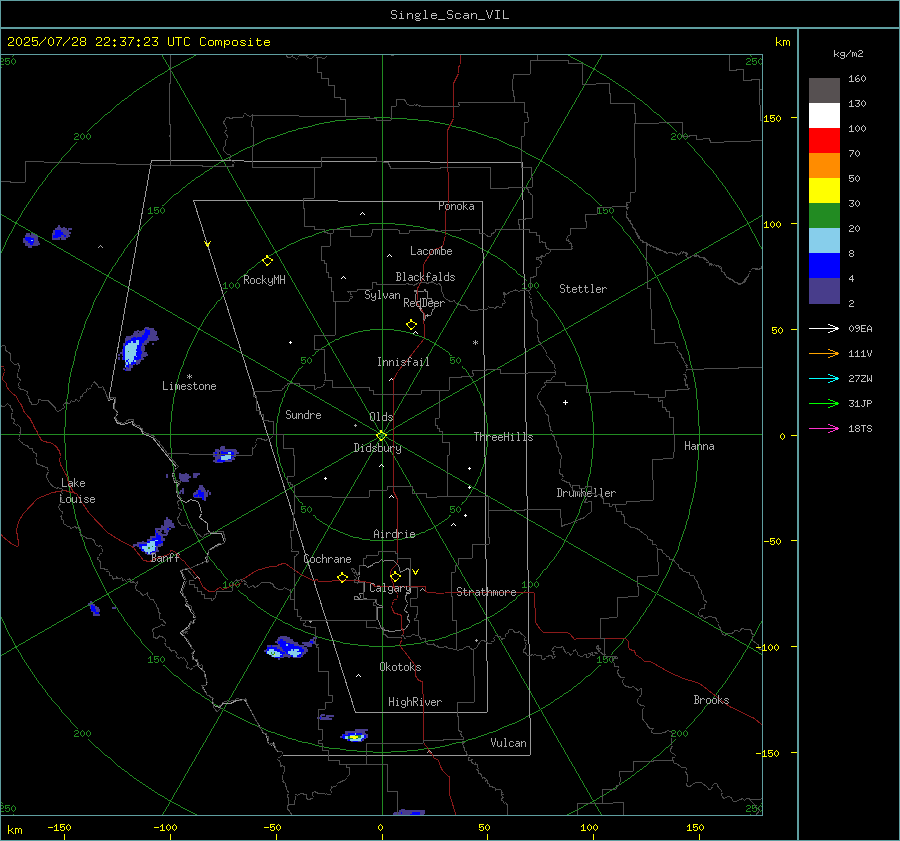Click the gray 130–160 legend swatch
Screen dimensions: 900x841
click(824, 91)
